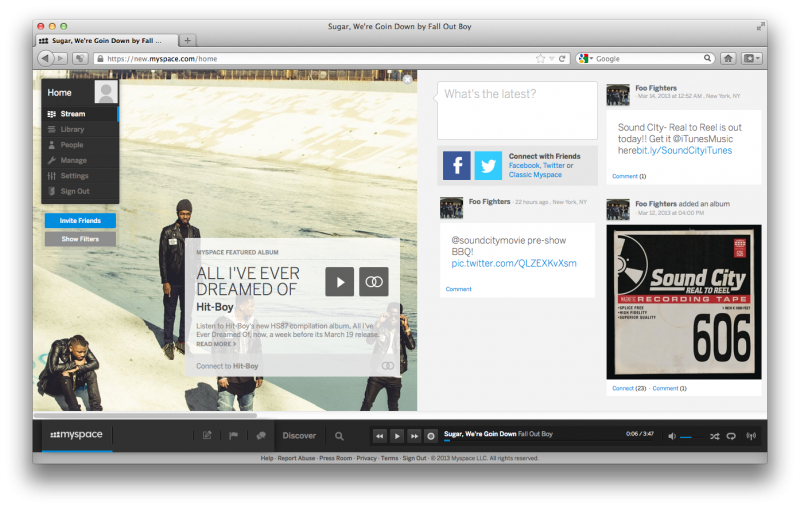Image resolution: width=800 pixels, height=509 pixels.
Task: Open Privacy in the footer
Action: point(366,459)
